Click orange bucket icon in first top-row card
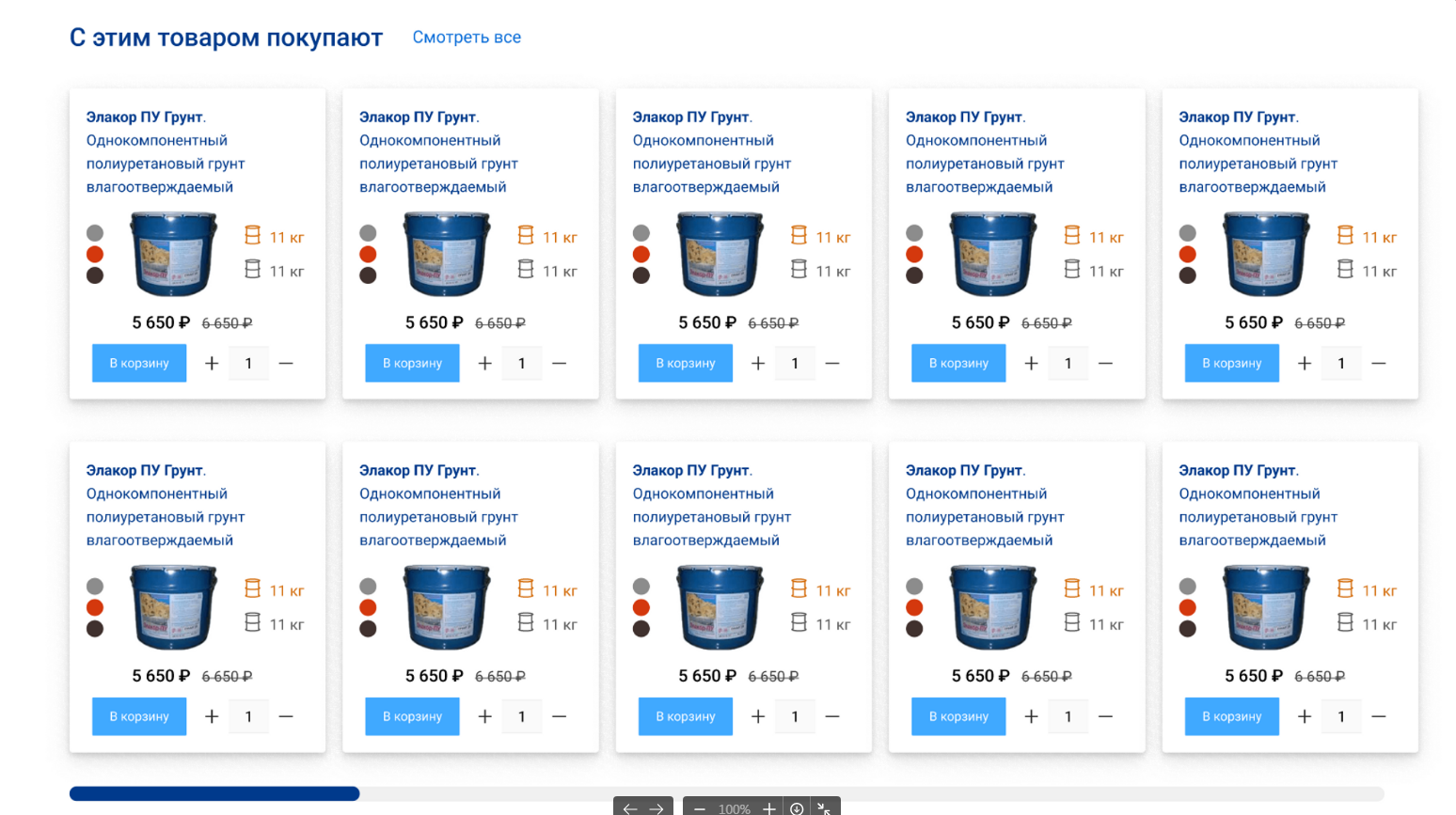Viewport: 1456px width, 815px height. pyautogui.click(x=252, y=235)
